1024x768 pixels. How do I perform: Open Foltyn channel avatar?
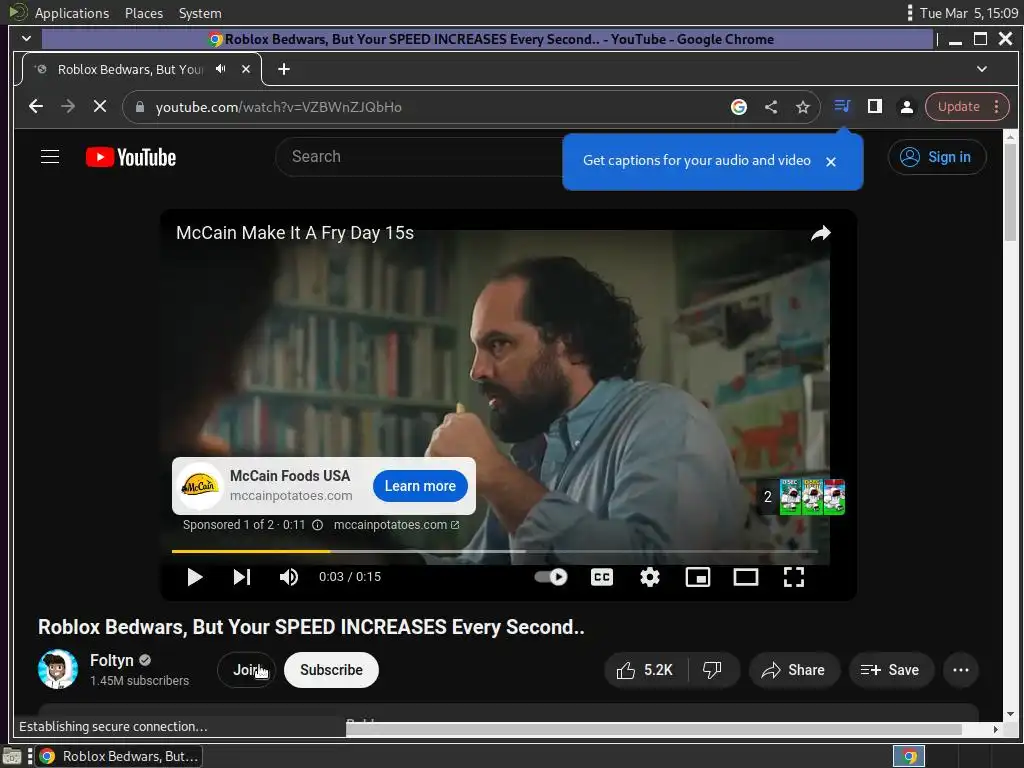pyautogui.click(x=58, y=669)
